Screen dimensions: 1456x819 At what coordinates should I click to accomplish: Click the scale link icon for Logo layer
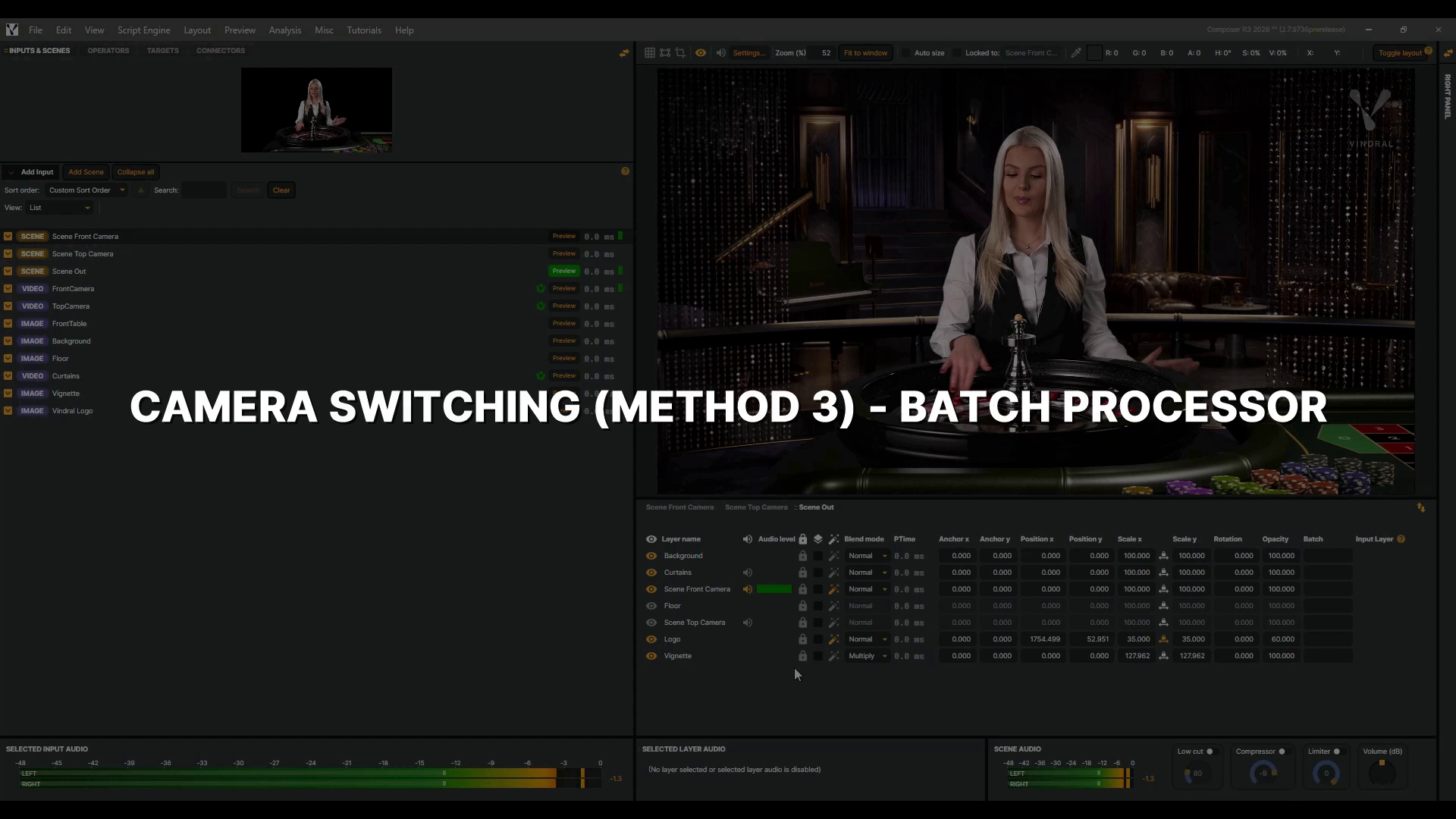(1163, 639)
